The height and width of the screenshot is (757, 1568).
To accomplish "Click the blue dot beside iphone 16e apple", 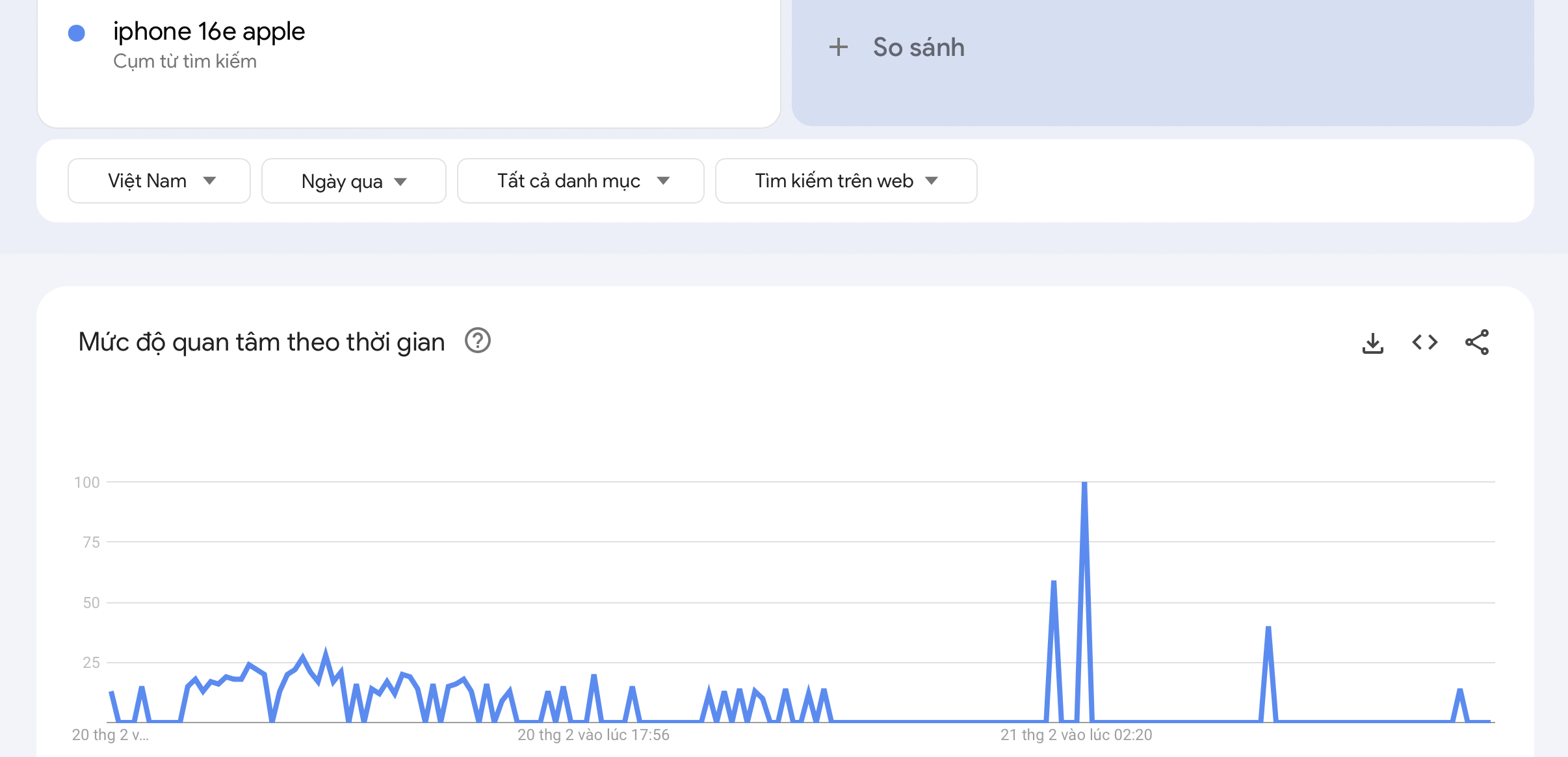I will pyautogui.click(x=77, y=33).
